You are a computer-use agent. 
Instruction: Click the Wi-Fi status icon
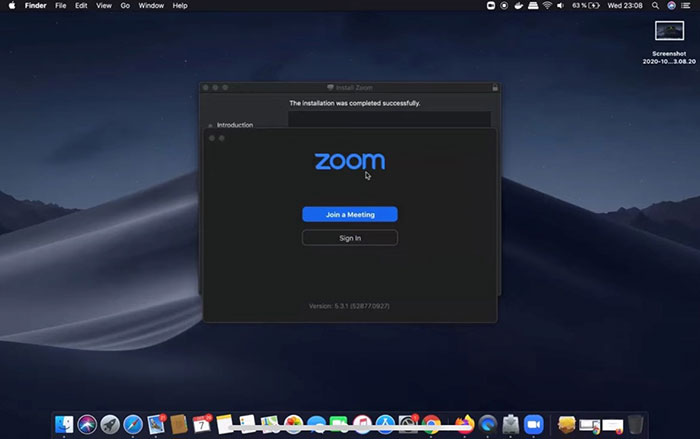[547, 6]
